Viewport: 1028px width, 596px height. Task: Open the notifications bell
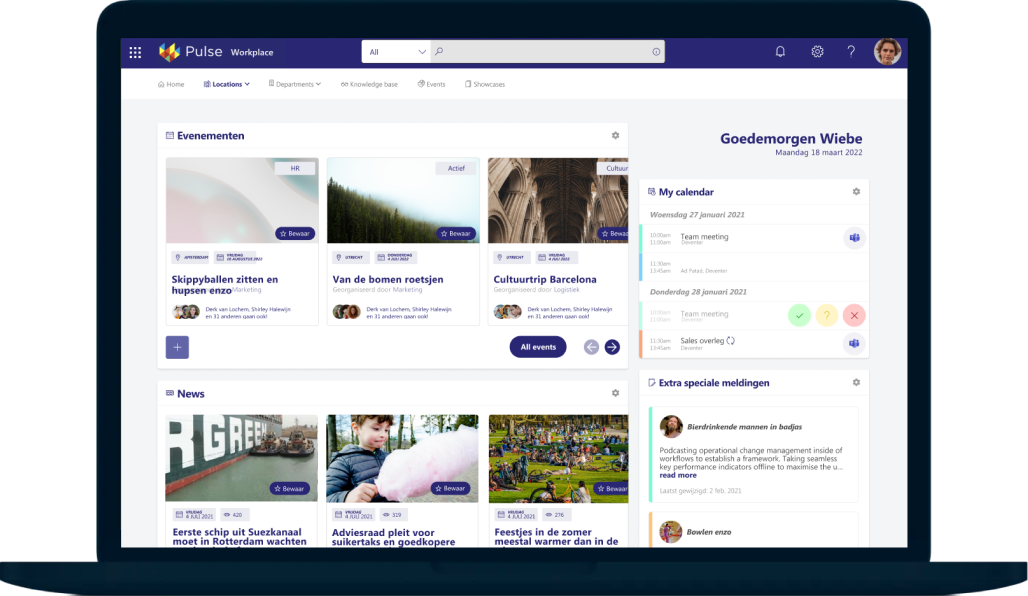tap(780, 52)
